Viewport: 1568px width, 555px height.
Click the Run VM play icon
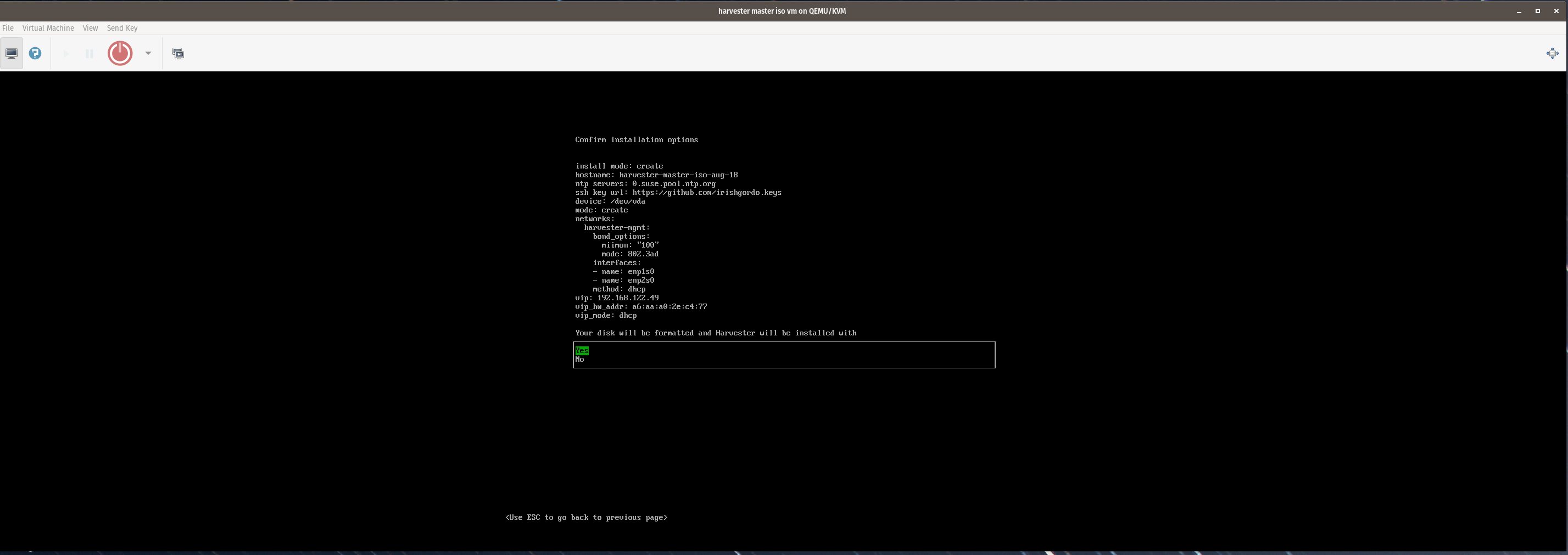[x=65, y=53]
